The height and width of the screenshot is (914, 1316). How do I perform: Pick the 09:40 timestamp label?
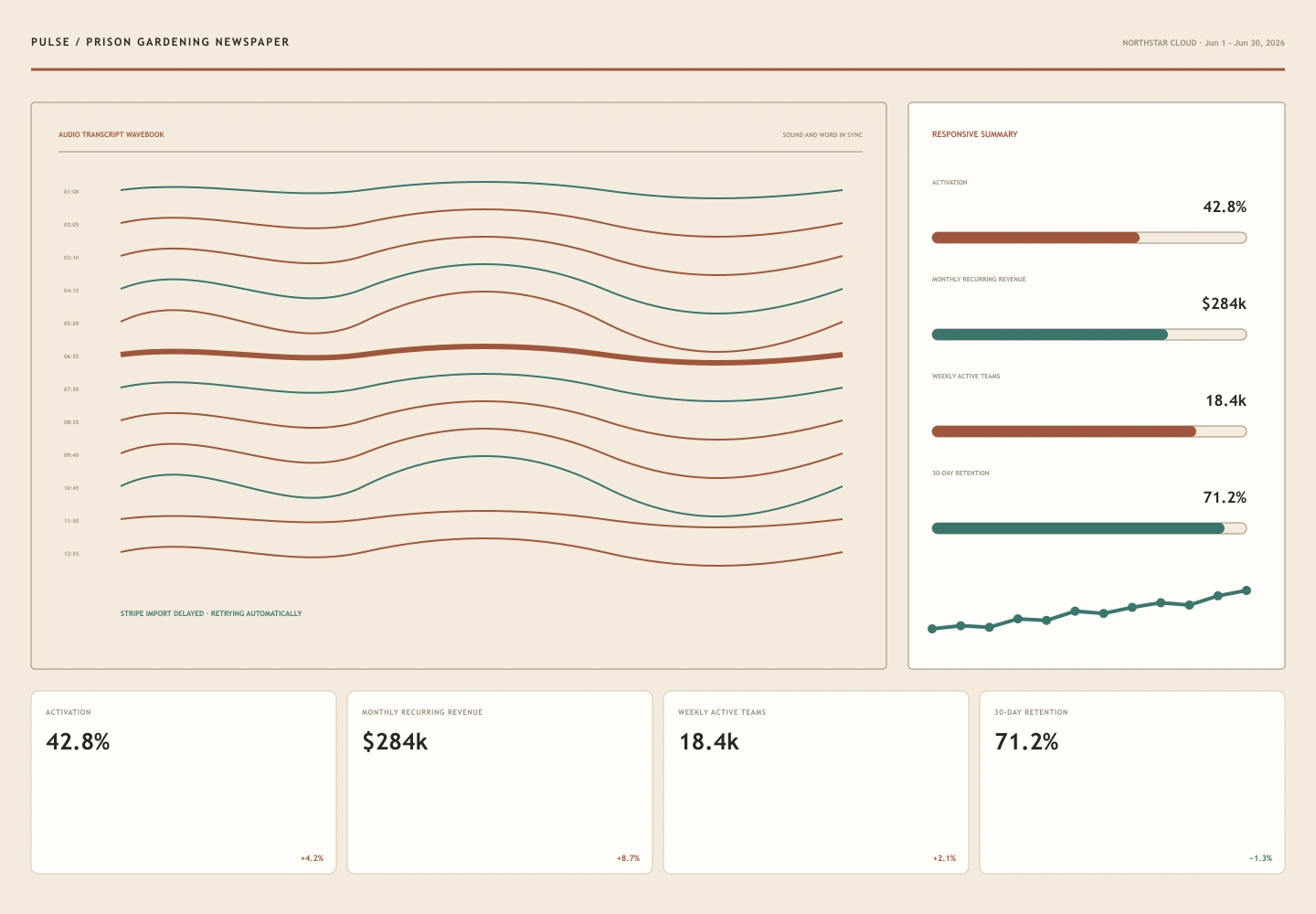(x=71, y=455)
